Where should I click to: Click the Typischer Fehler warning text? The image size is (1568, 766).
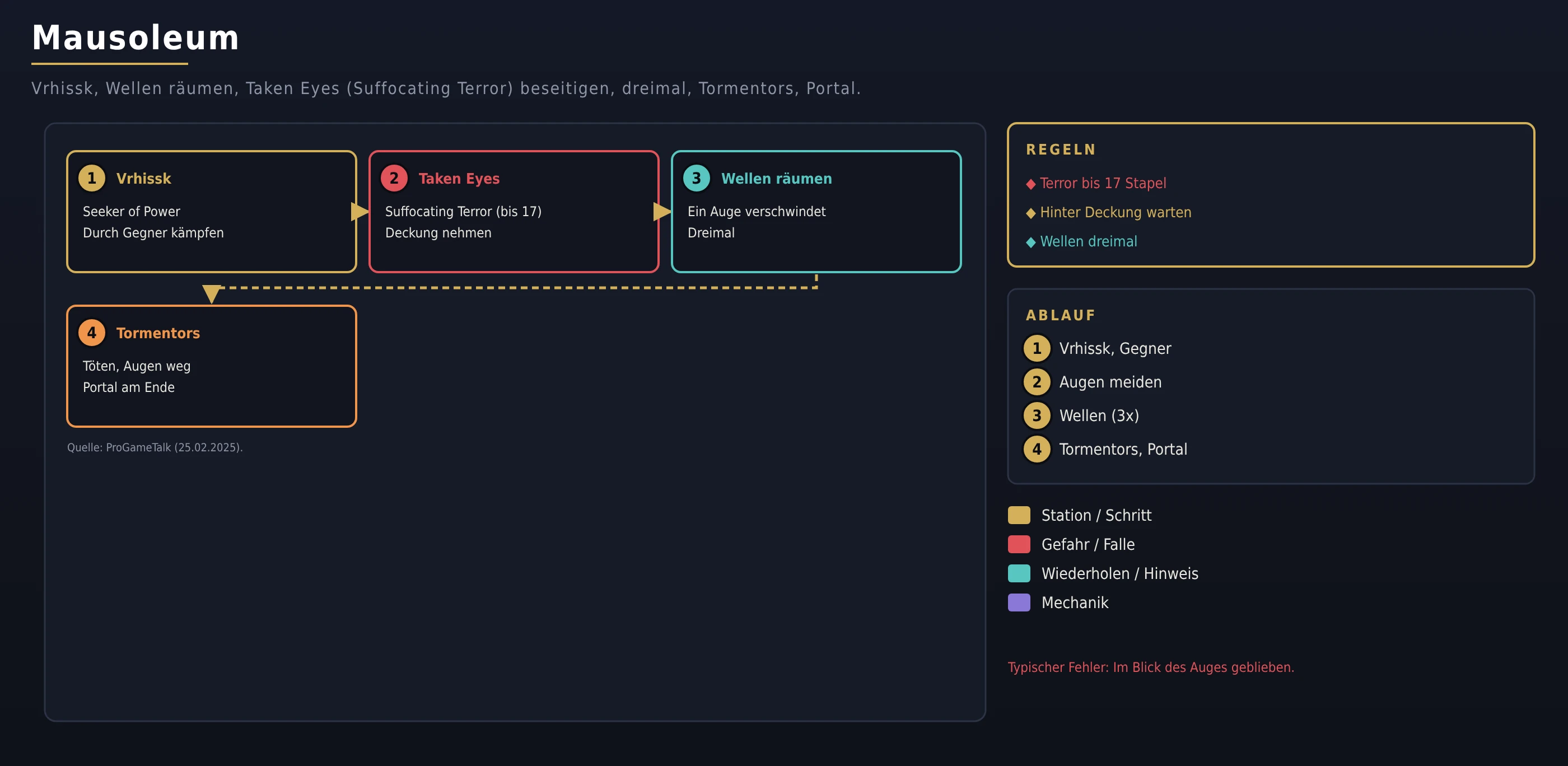tap(1150, 667)
